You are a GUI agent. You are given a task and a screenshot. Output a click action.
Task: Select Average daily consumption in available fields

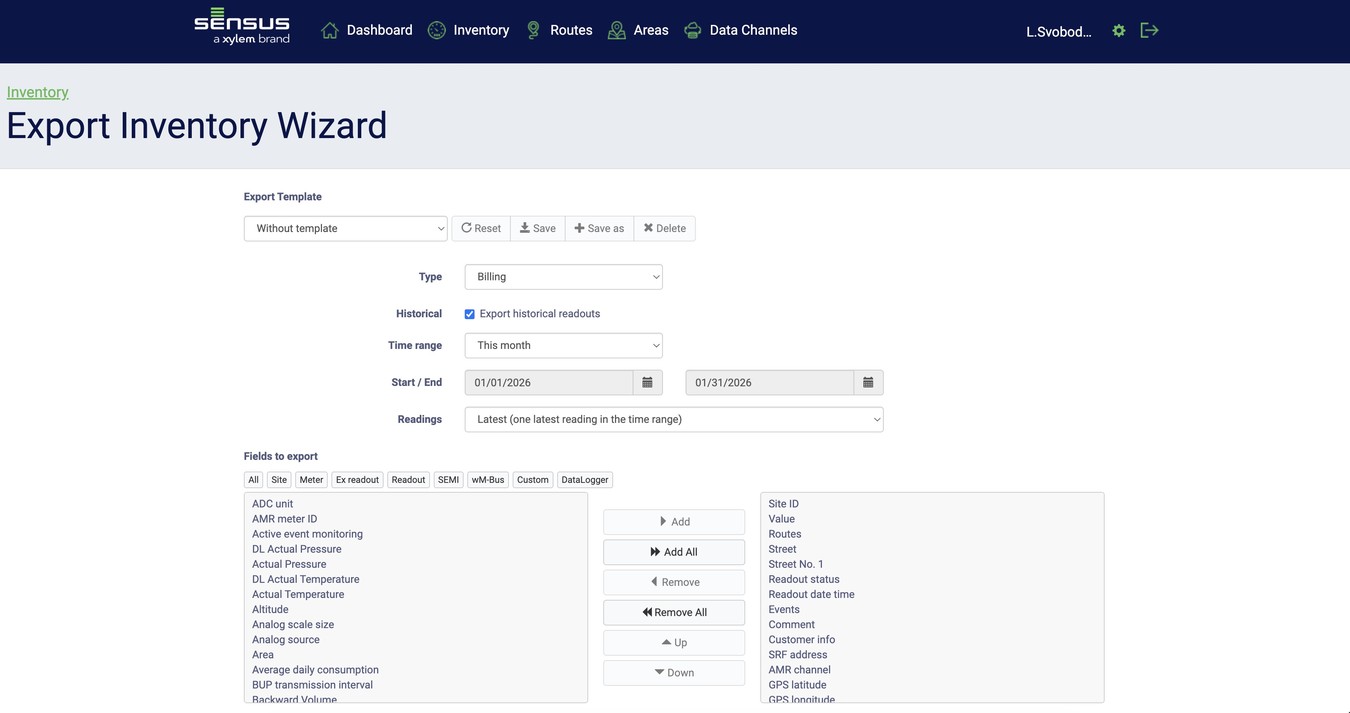tap(315, 670)
